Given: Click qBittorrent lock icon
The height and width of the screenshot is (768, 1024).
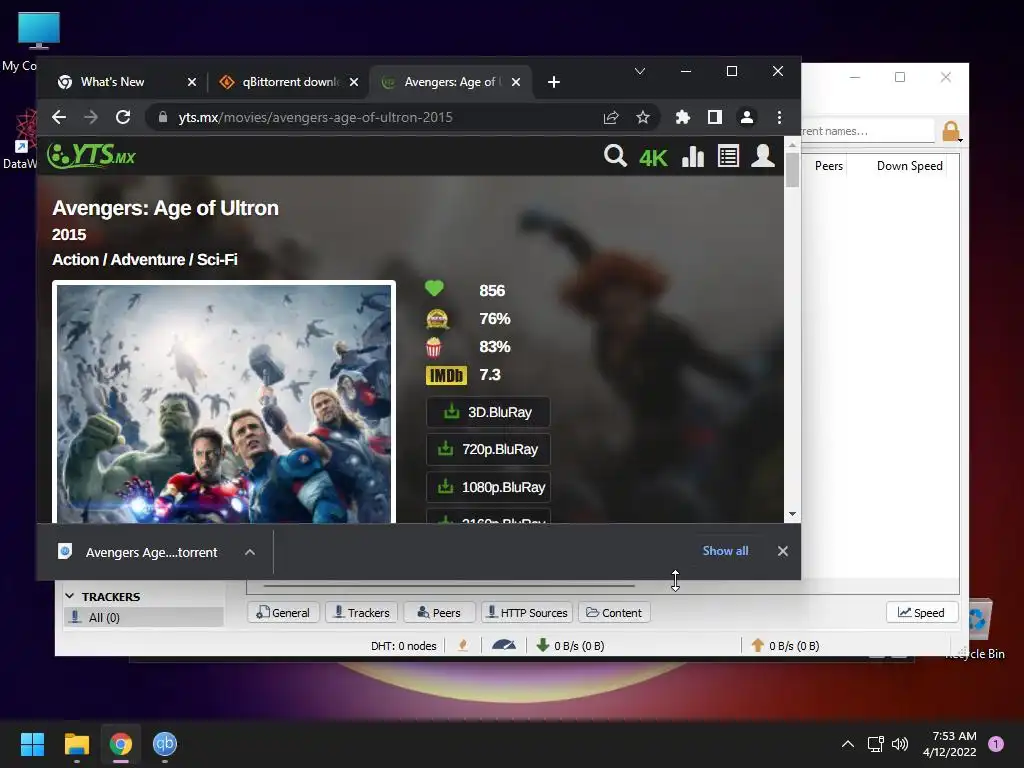Looking at the screenshot, I should pyautogui.click(x=951, y=131).
